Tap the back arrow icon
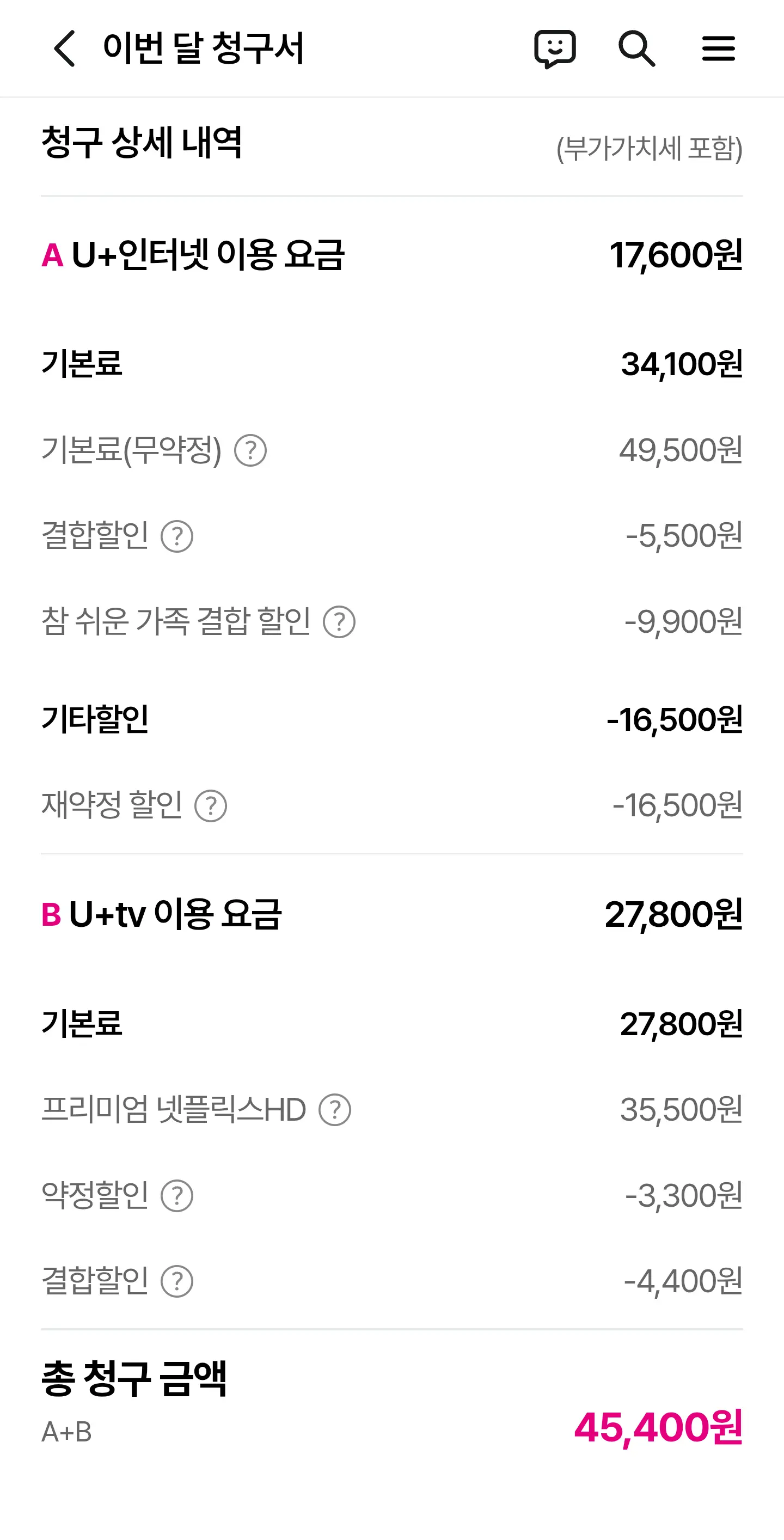Image resolution: width=784 pixels, height=1540 pixels. [65, 48]
